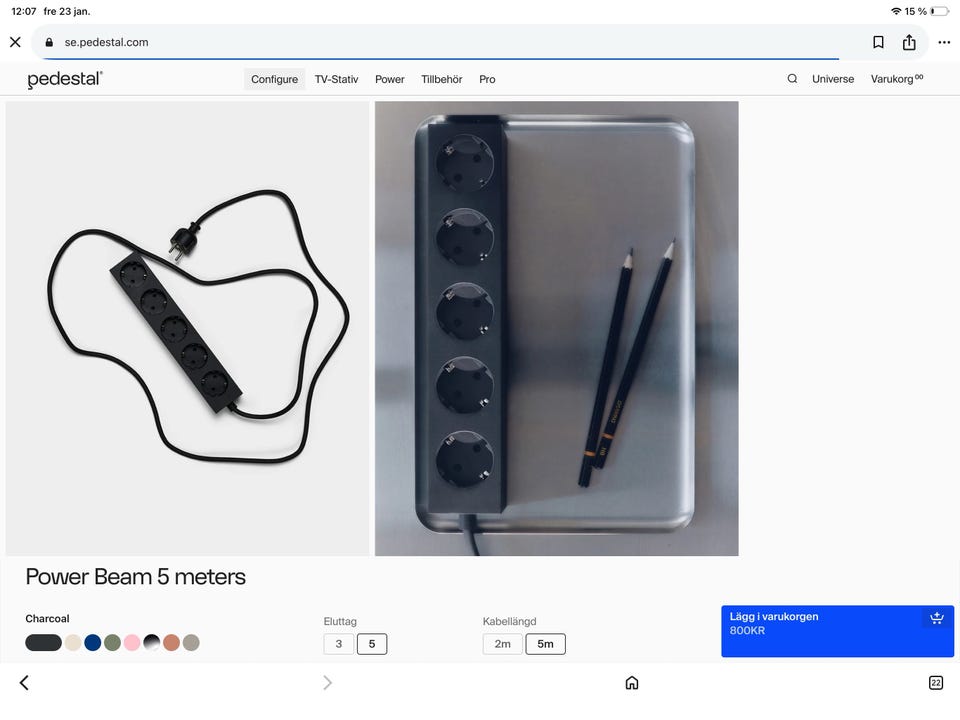960x720 pixels.
Task: Choose 5m cable length
Action: point(546,643)
